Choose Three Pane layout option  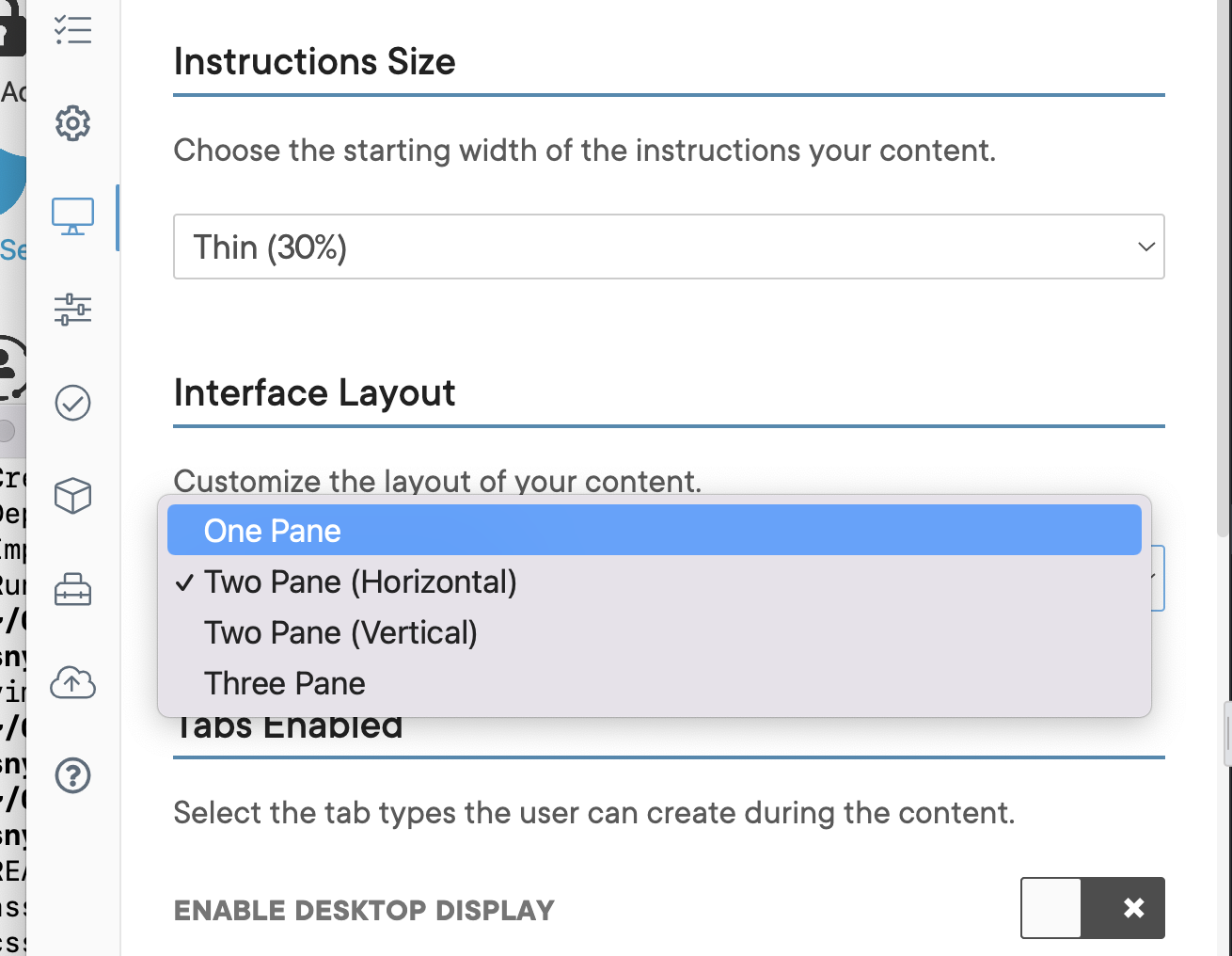pyautogui.click(x=284, y=683)
